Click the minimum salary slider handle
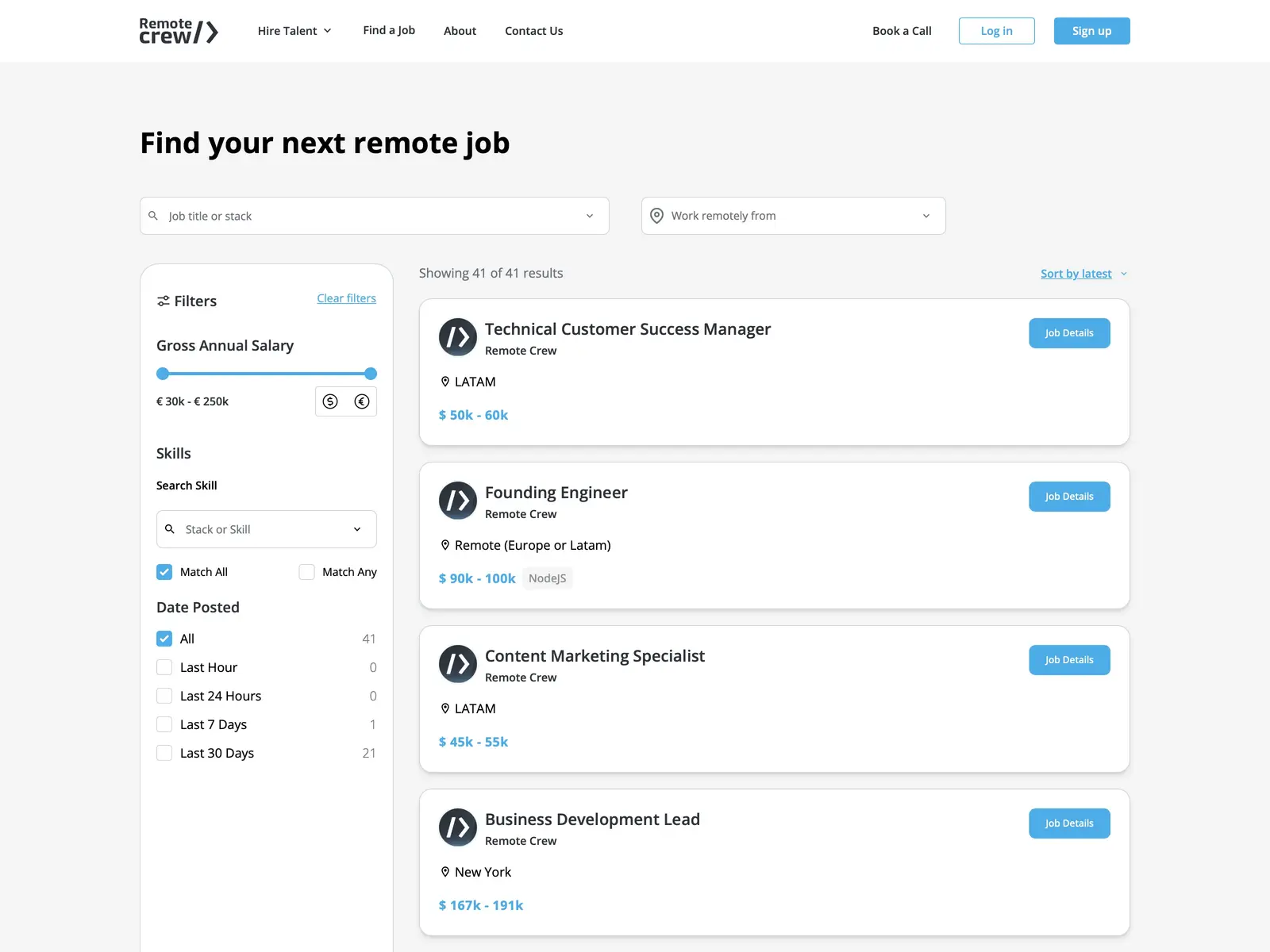The image size is (1270, 952). point(163,374)
